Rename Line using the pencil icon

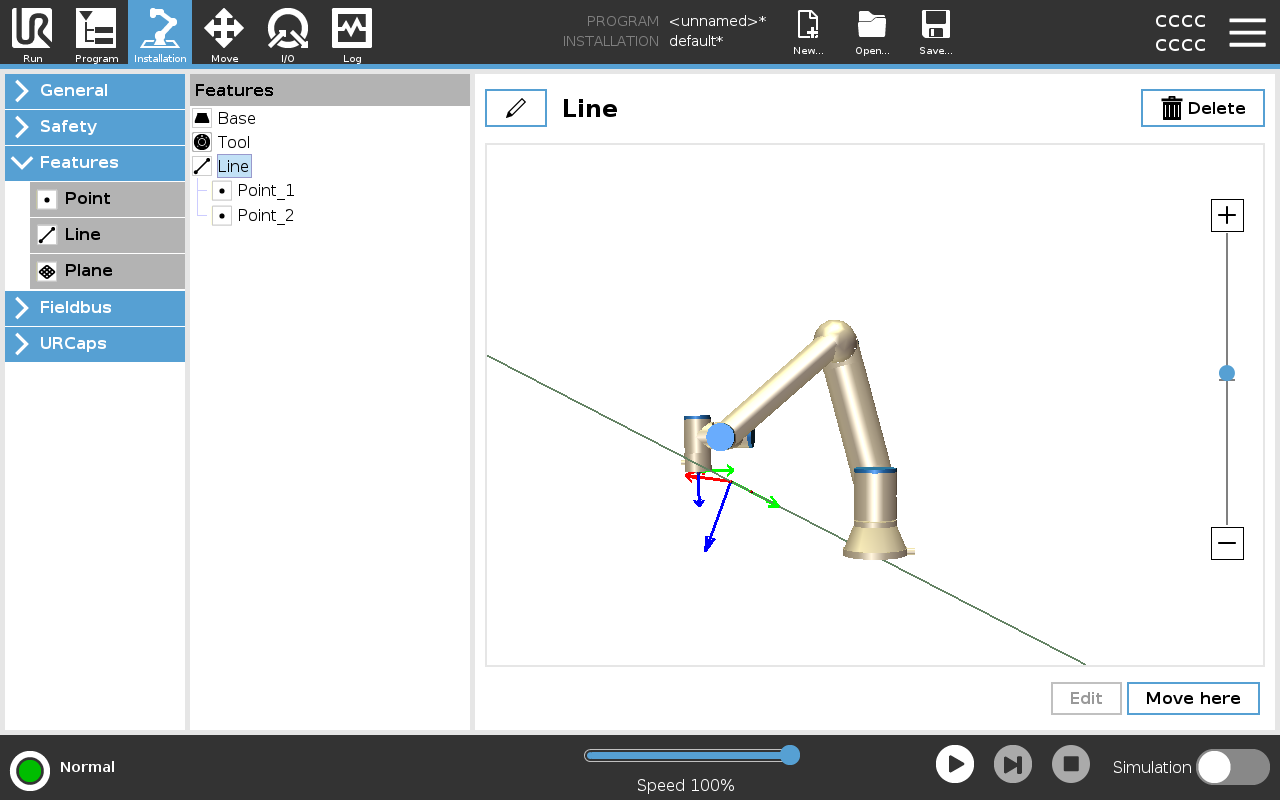[x=516, y=108]
